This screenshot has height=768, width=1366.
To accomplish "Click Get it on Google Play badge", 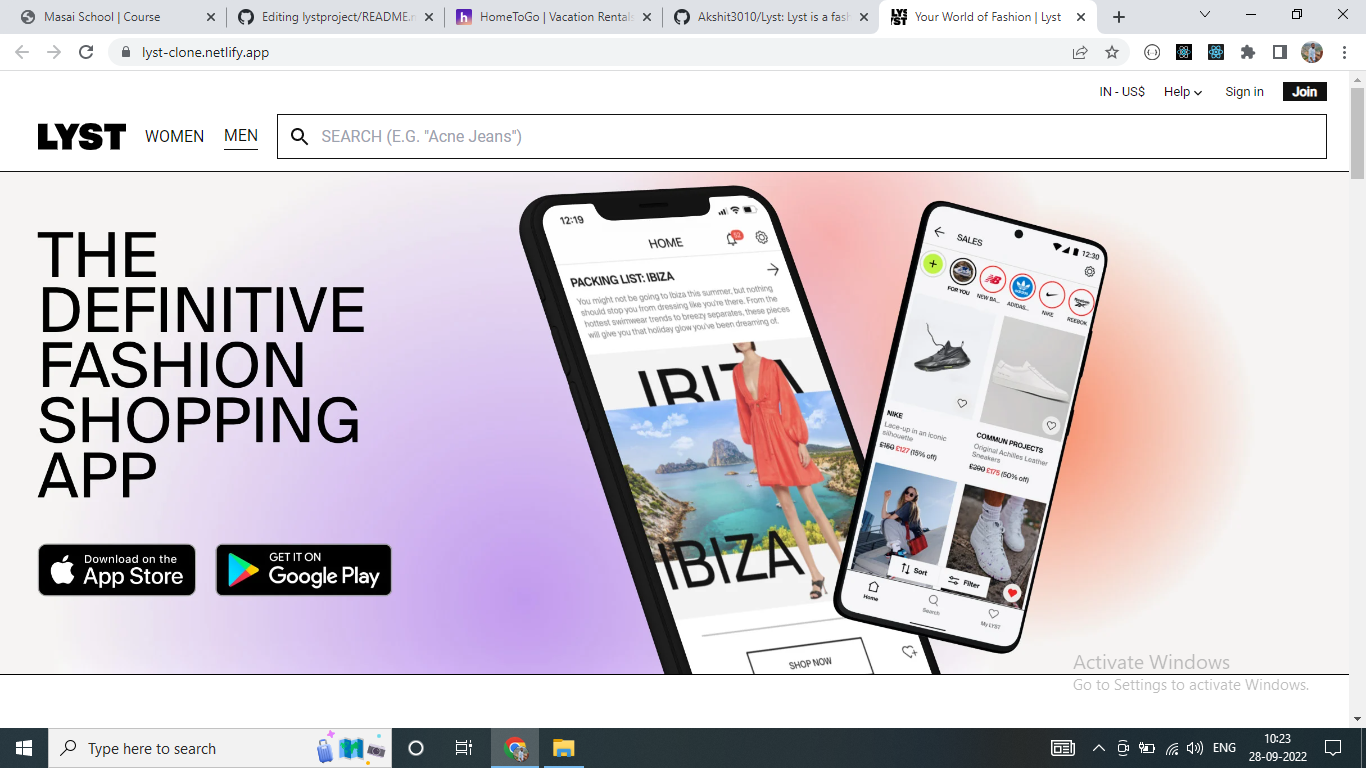I will pos(304,570).
